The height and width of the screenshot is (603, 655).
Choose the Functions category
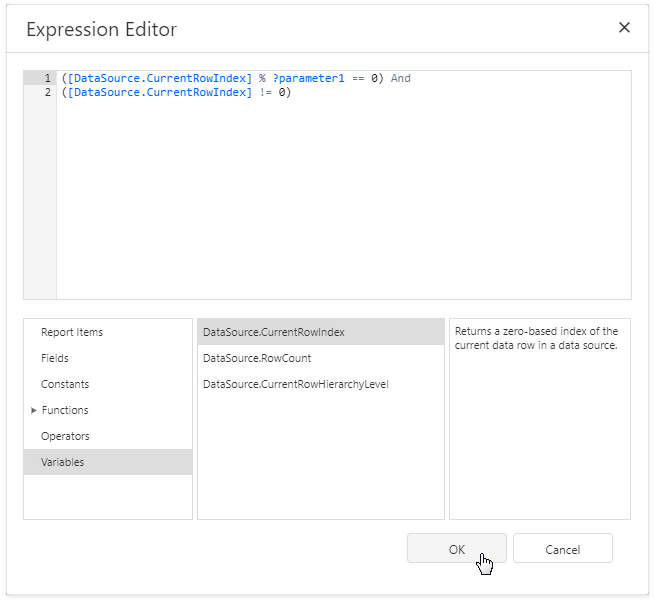(108, 410)
